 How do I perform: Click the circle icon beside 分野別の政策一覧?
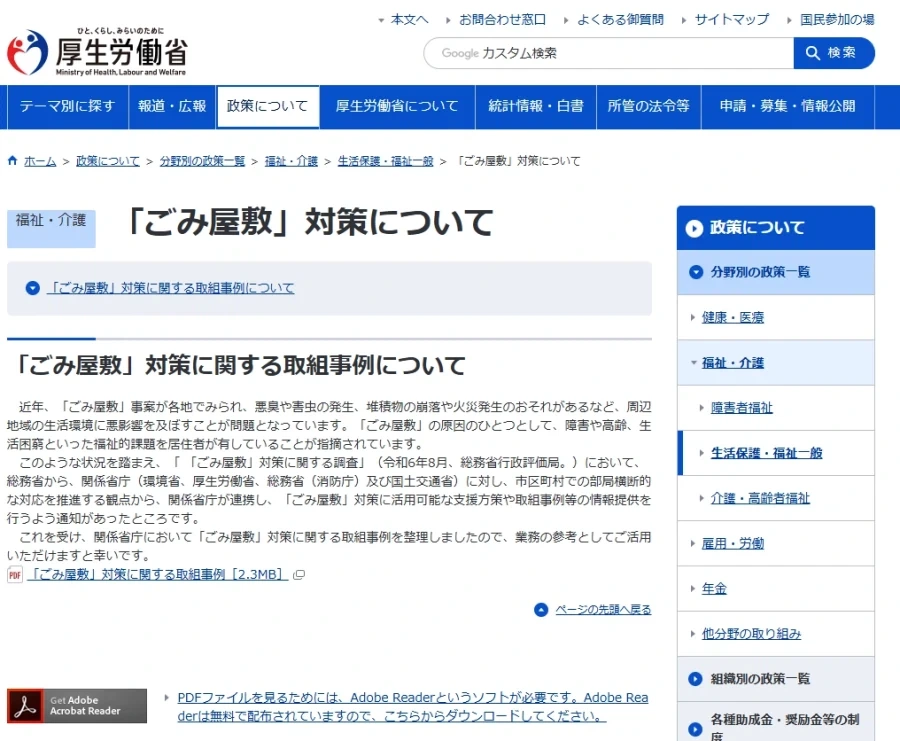(696, 272)
